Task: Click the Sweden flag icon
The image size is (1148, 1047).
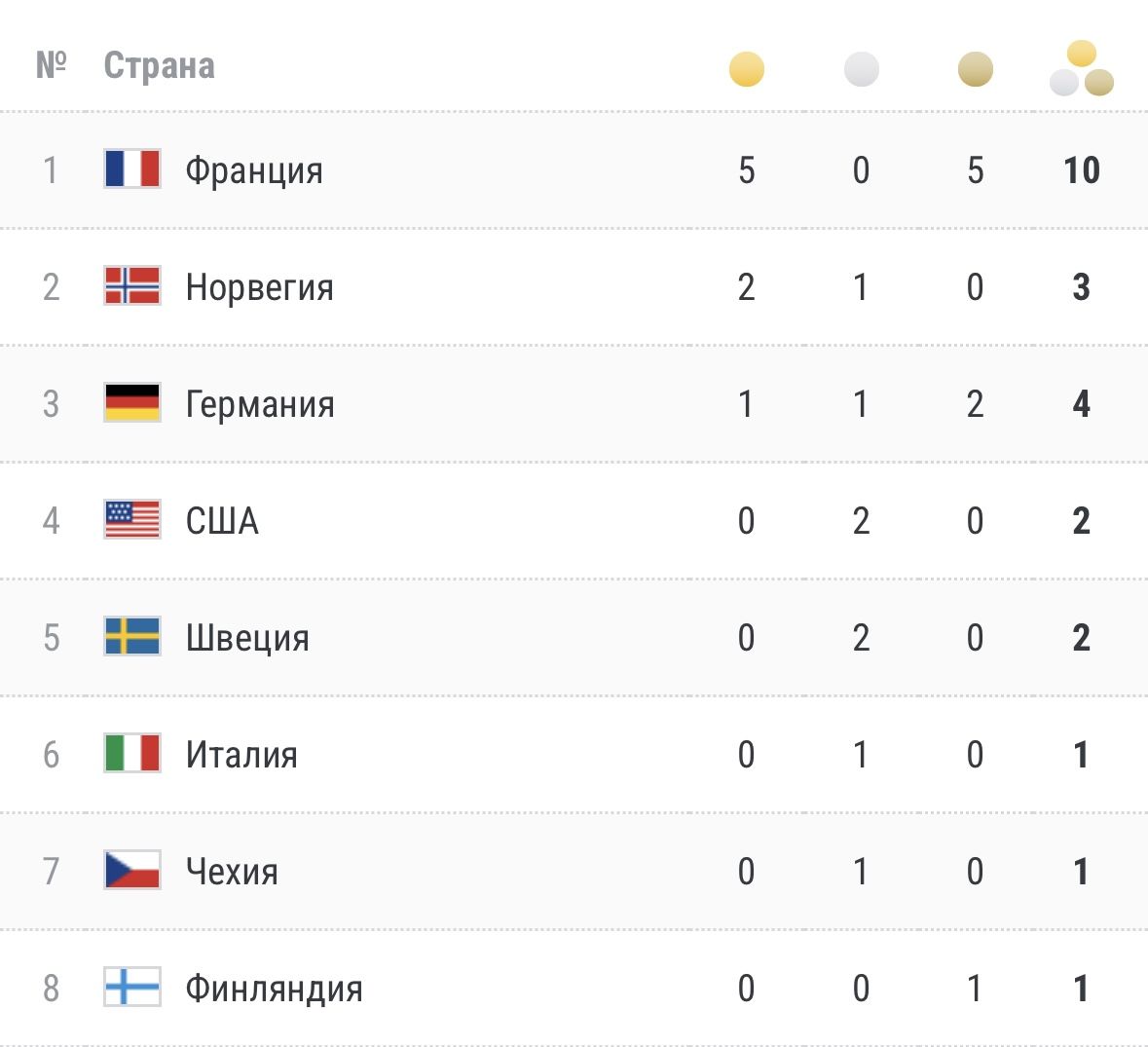Action: pos(132,636)
